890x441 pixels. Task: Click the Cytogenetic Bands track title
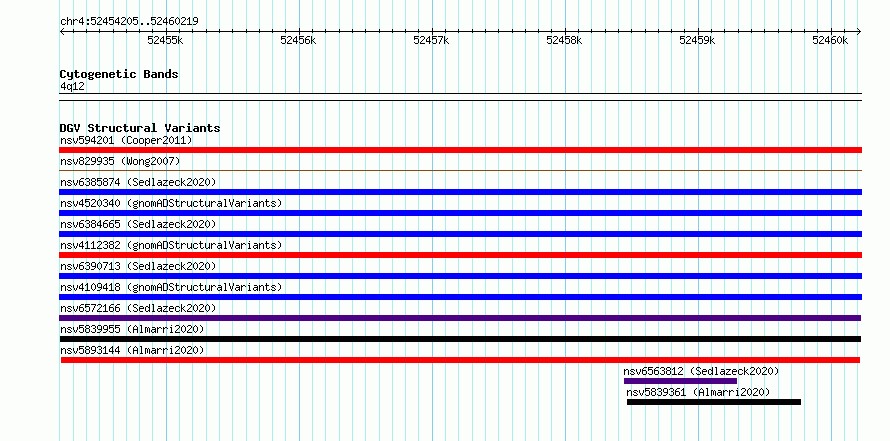[x=119, y=74]
